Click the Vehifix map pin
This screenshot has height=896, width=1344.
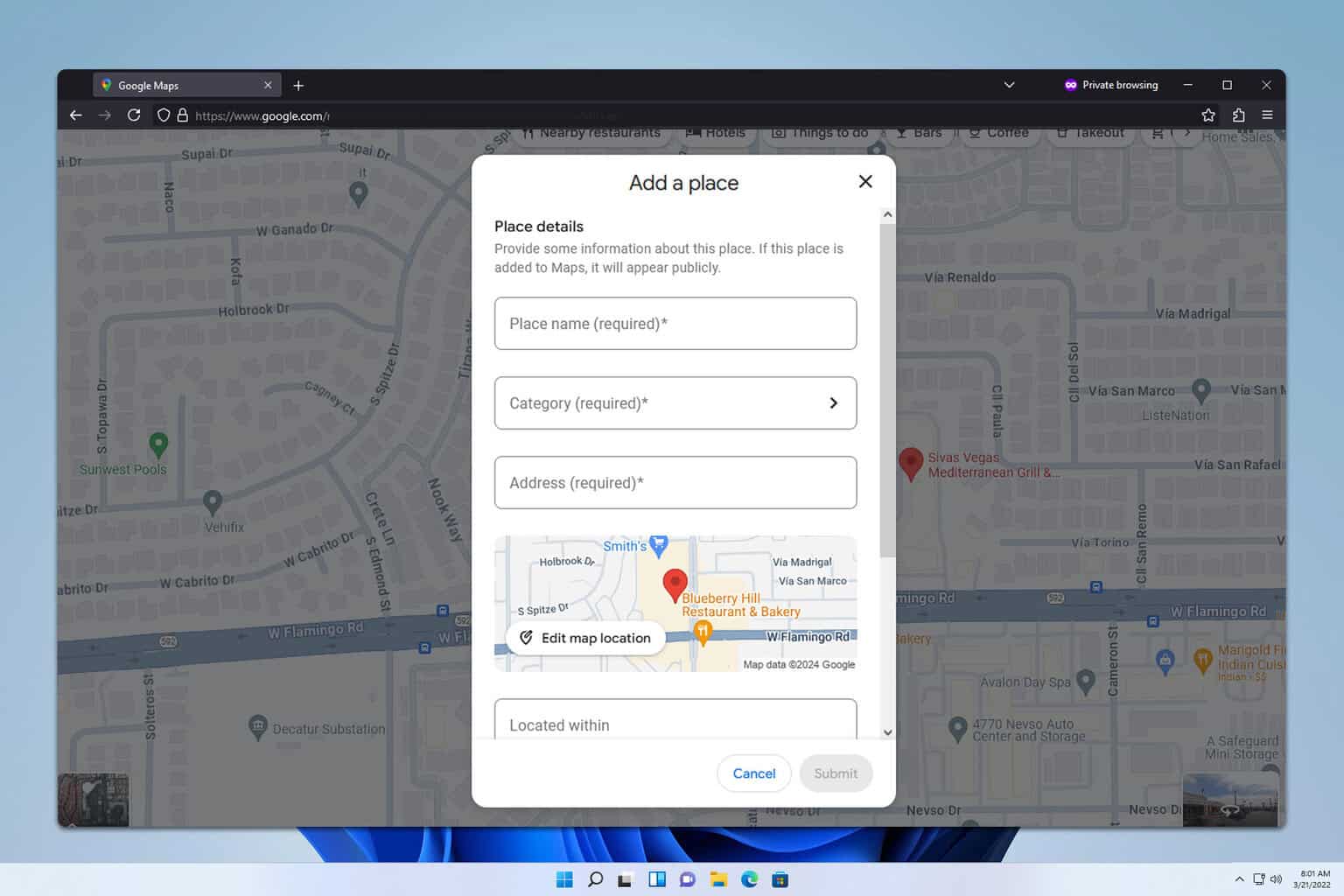click(x=212, y=502)
